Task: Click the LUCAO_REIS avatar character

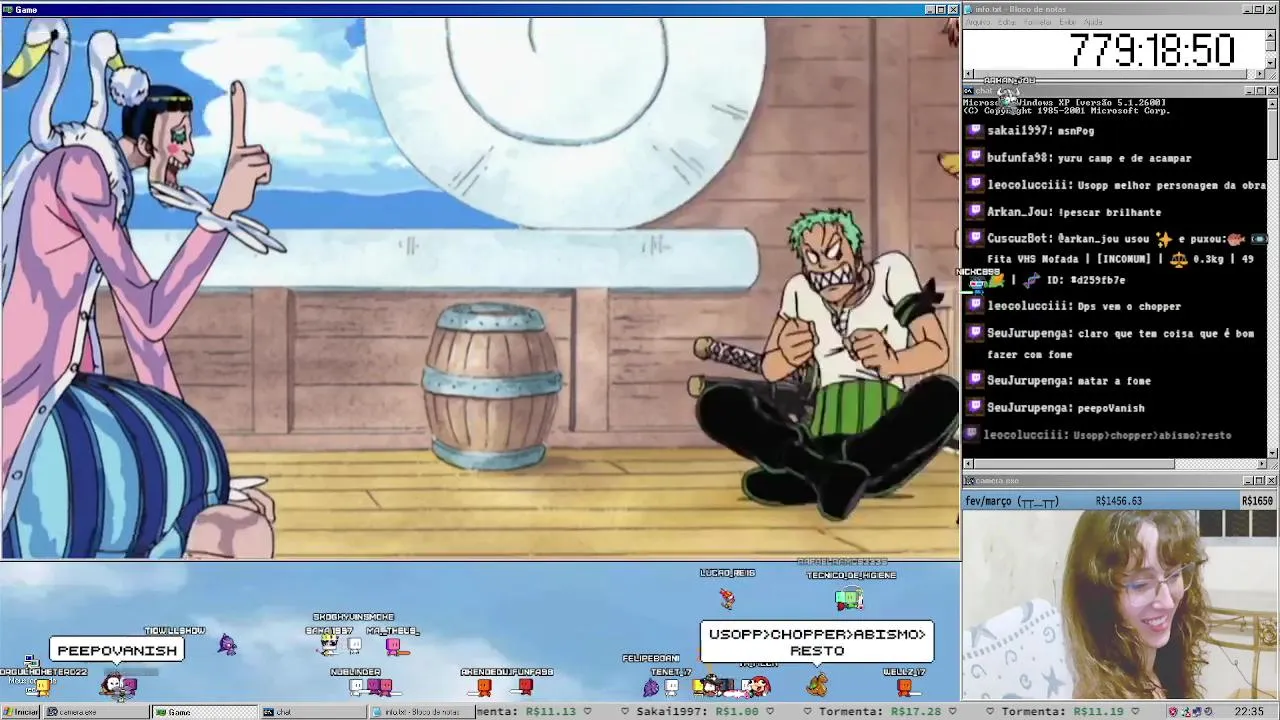Action: 727,597
